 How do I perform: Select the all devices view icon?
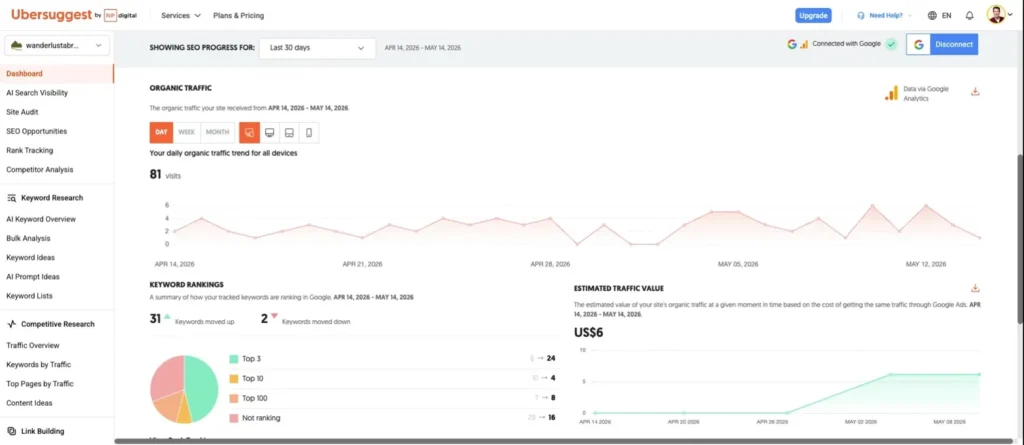click(249, 132)
